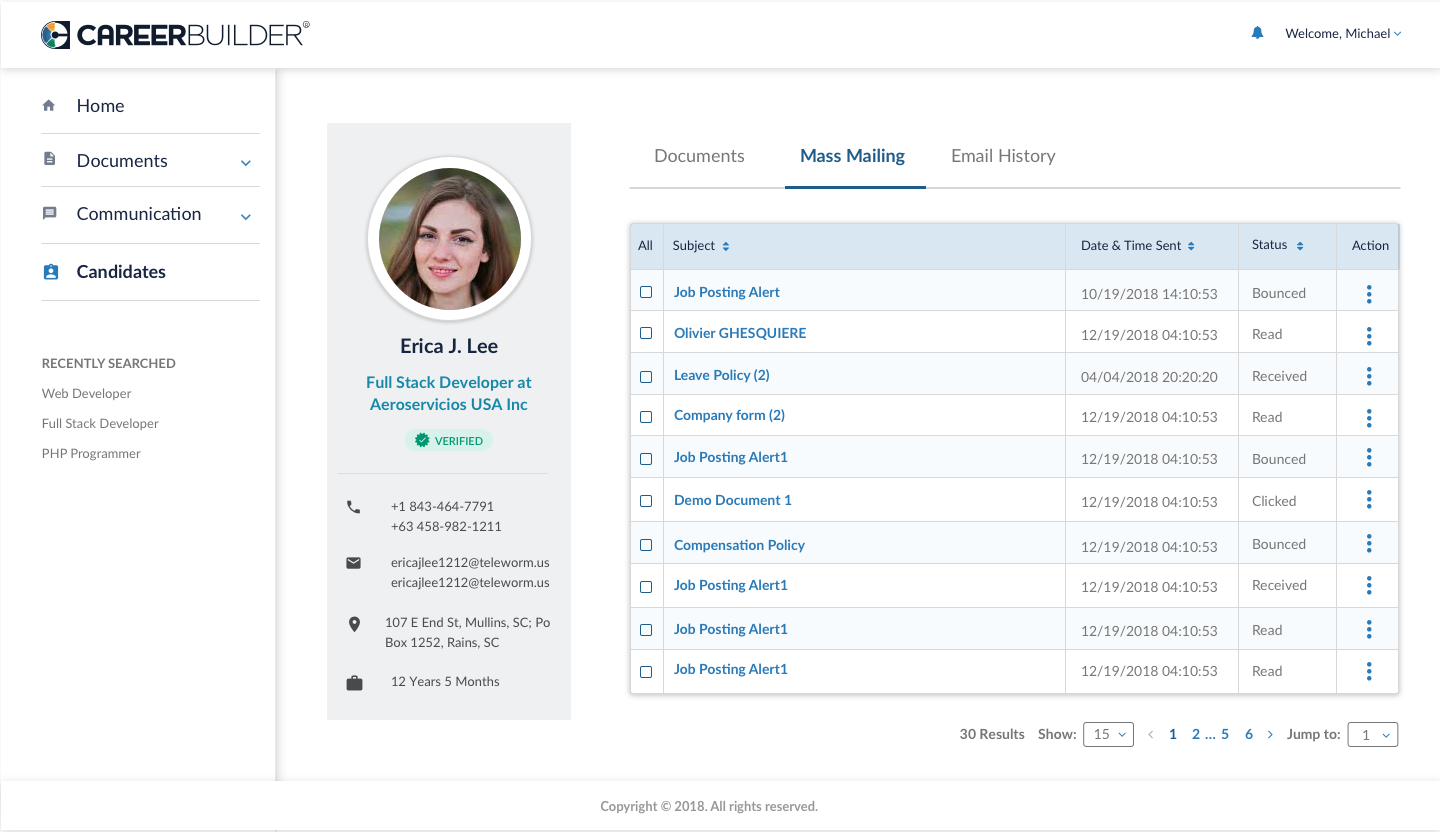1440x832 pixels.
Task: Go to next page arrow
Action: point(1270,734)
